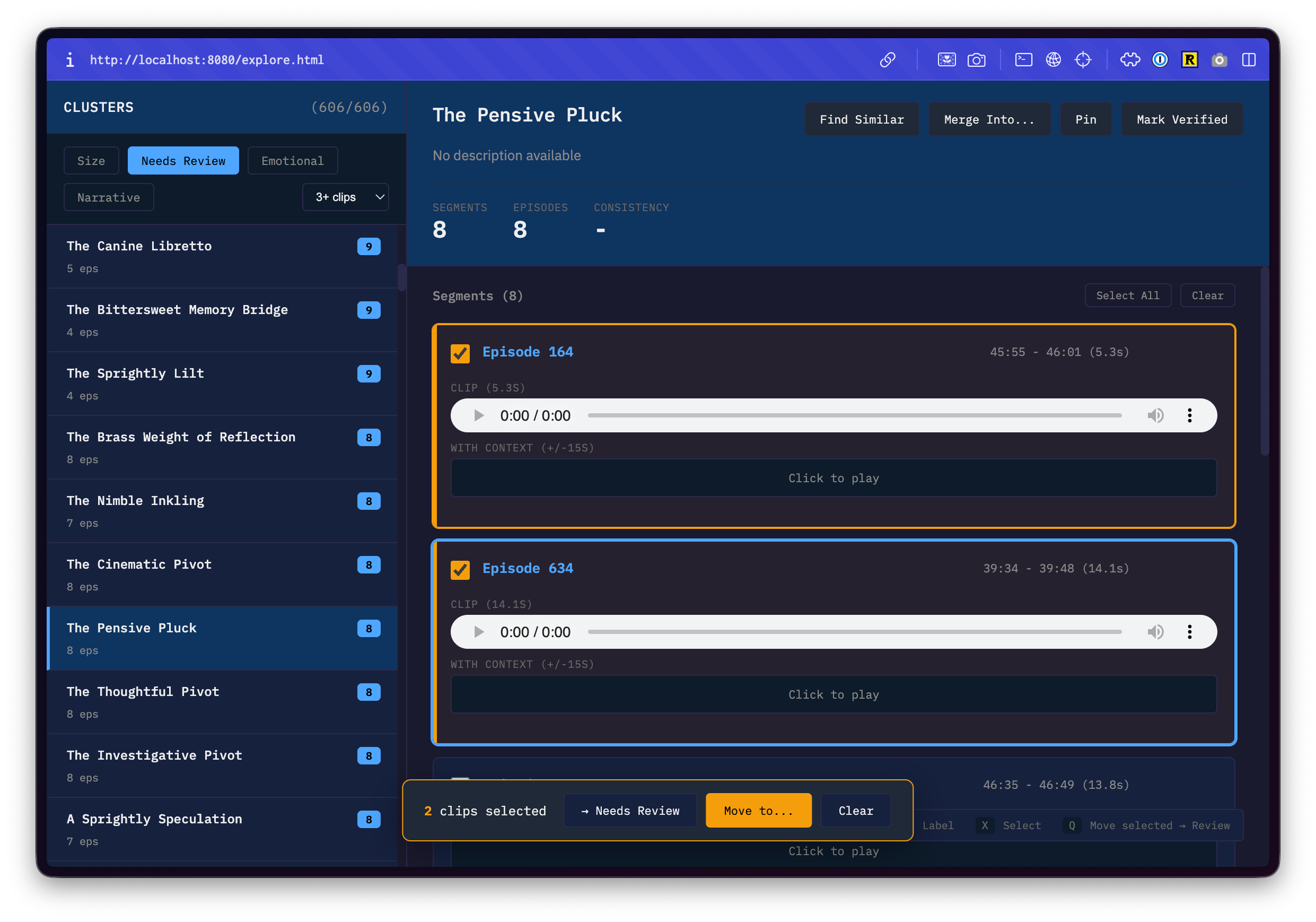Click the camera screenshot icon
Viewport: 1316px width, 922px height.
tap(976, 59)
